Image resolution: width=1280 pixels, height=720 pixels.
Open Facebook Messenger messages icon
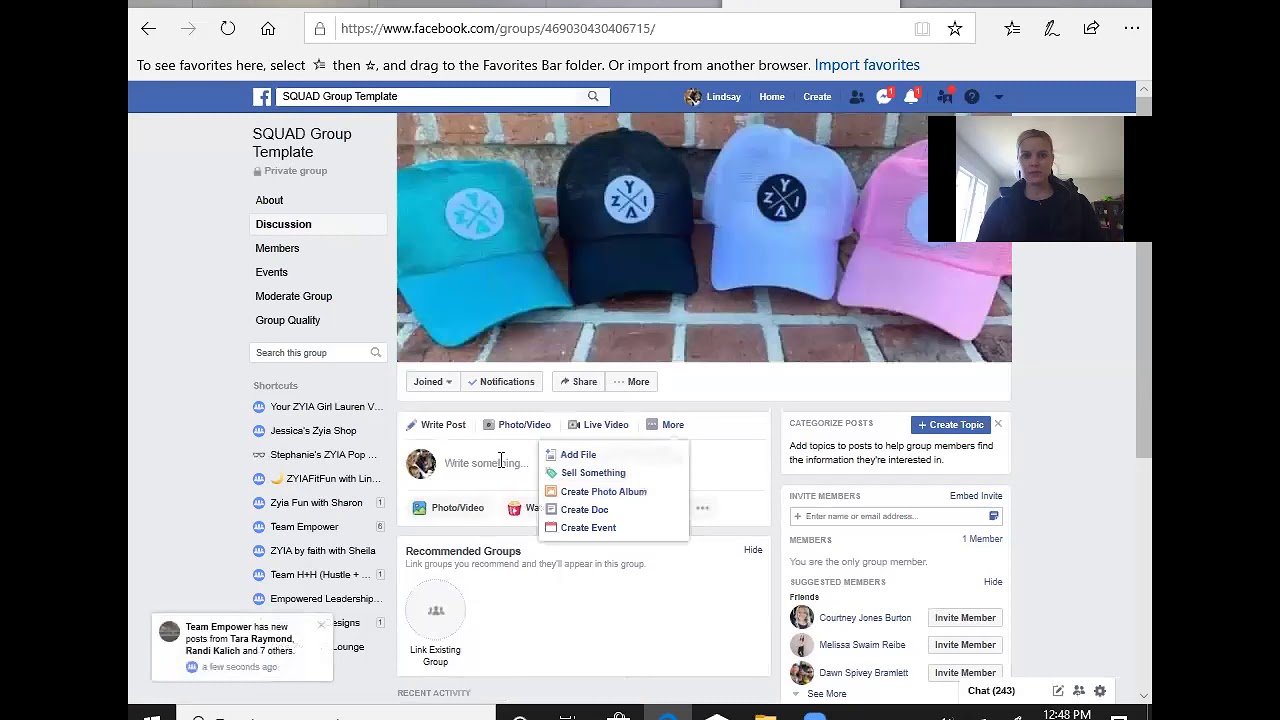coord(885,97)
